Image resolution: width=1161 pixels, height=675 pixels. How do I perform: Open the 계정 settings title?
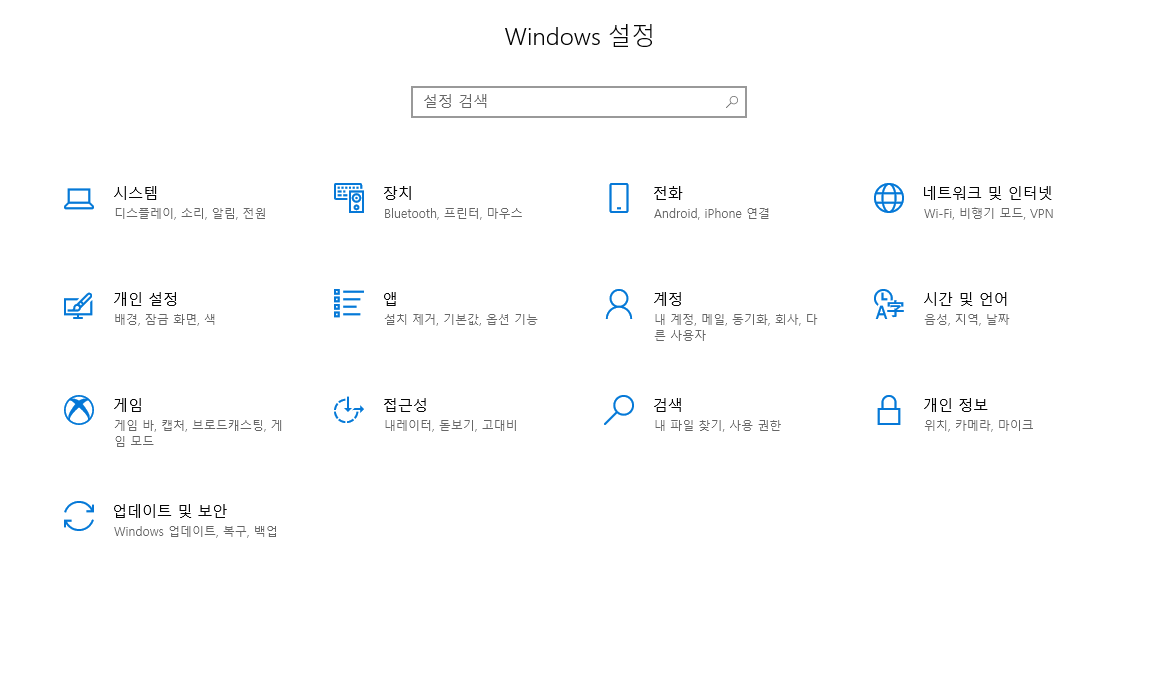668,299
